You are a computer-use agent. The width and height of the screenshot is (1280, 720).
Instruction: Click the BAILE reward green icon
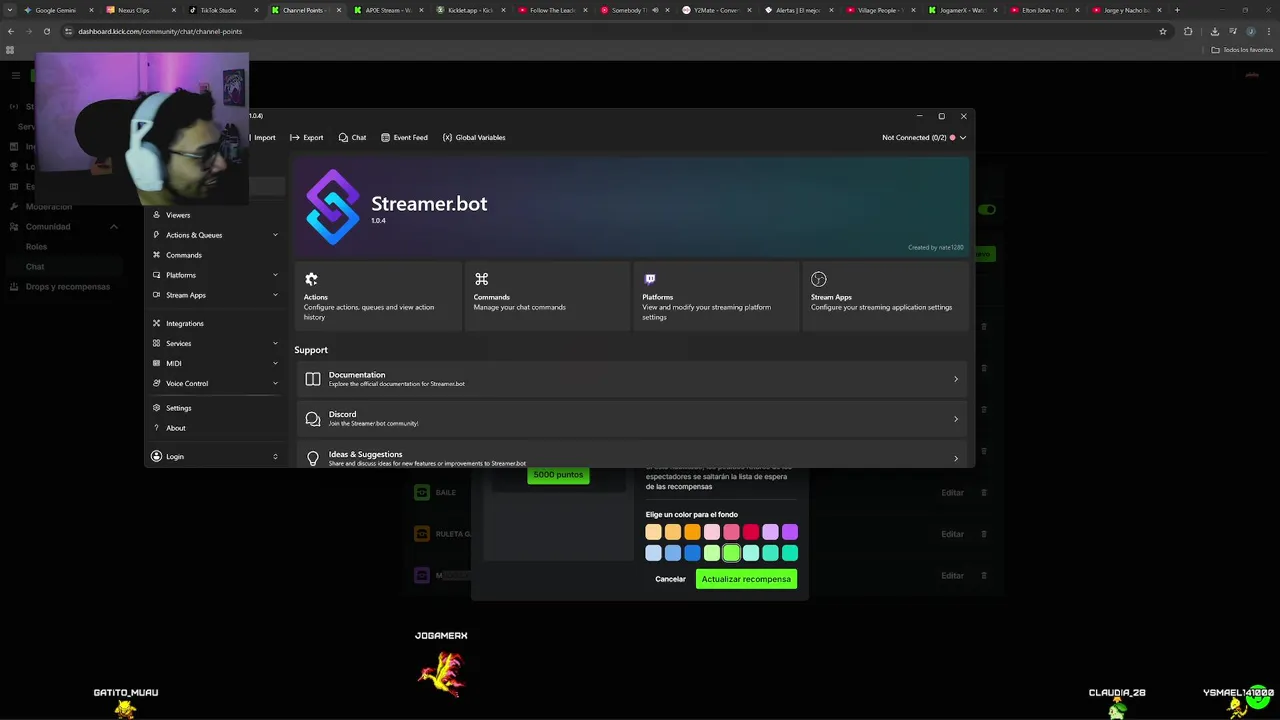pos(422,492)
